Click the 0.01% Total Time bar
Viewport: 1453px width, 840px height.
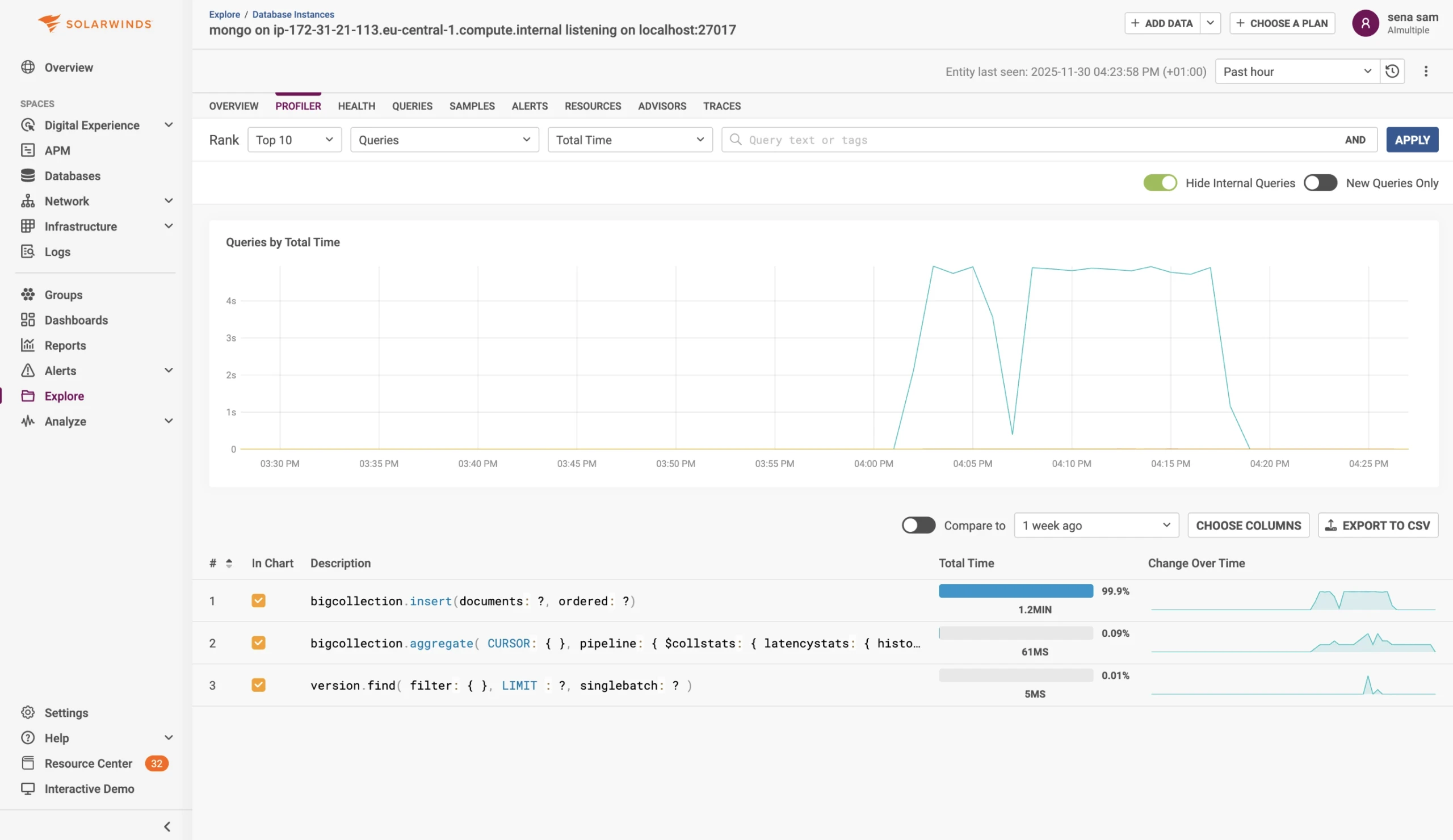(1016, 675)
